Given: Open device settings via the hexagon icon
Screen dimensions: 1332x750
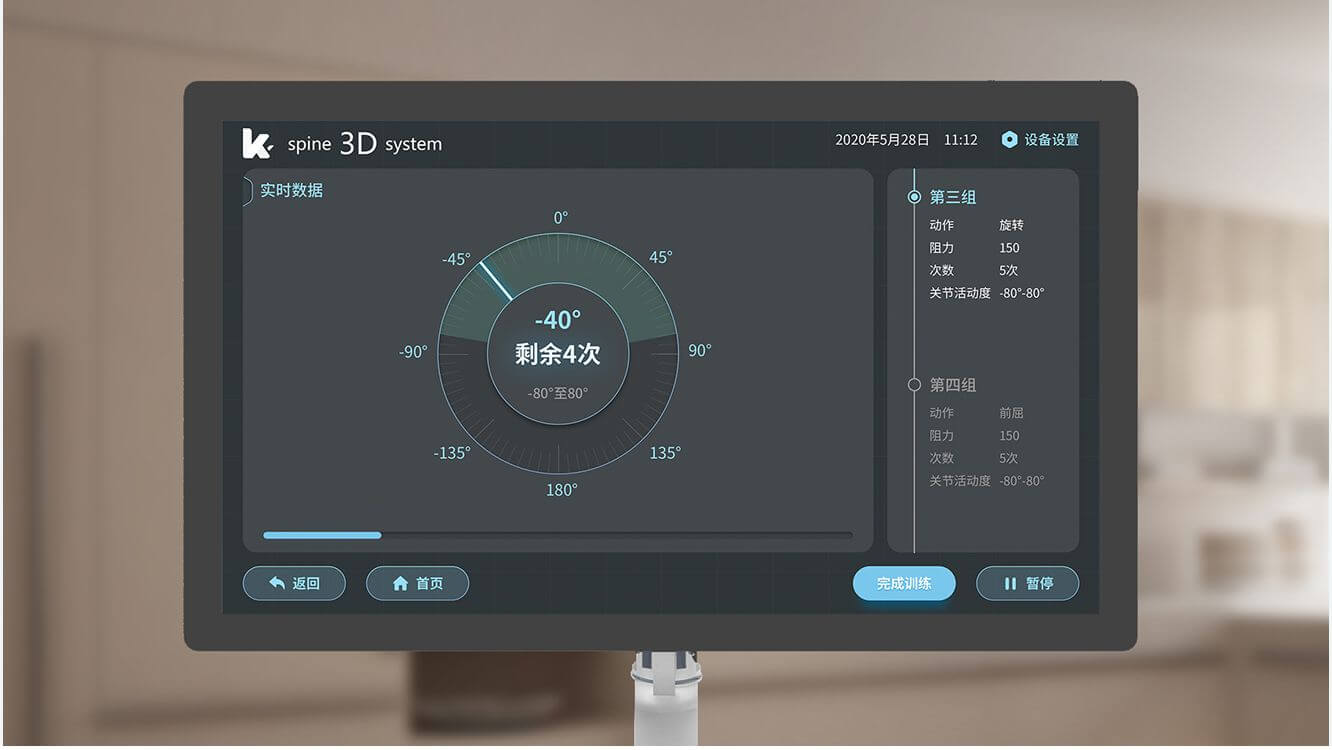Looking at the screenshot, I should (x=1009, y=140).
